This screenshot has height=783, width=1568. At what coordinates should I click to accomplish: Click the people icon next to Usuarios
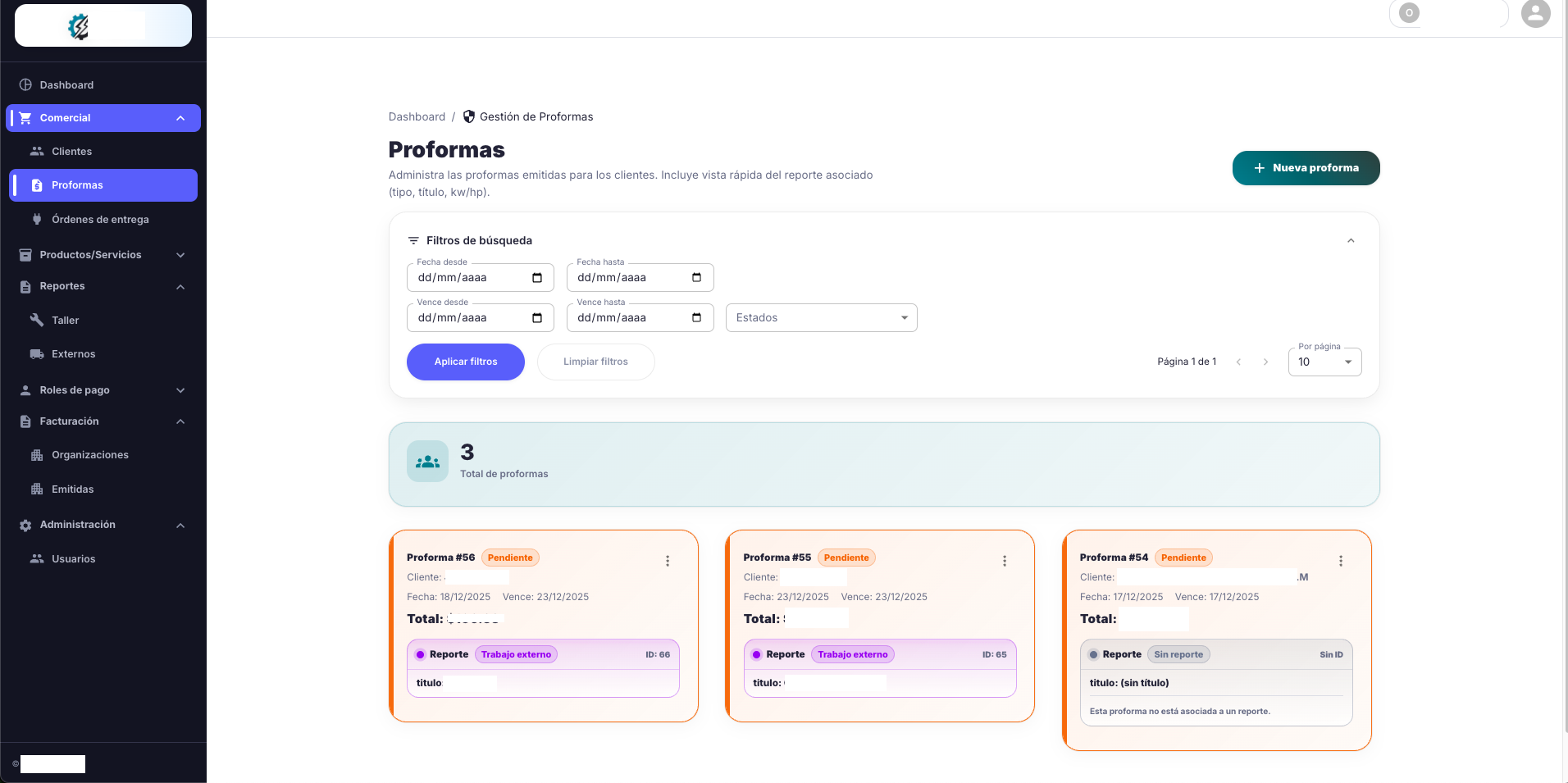37,558
